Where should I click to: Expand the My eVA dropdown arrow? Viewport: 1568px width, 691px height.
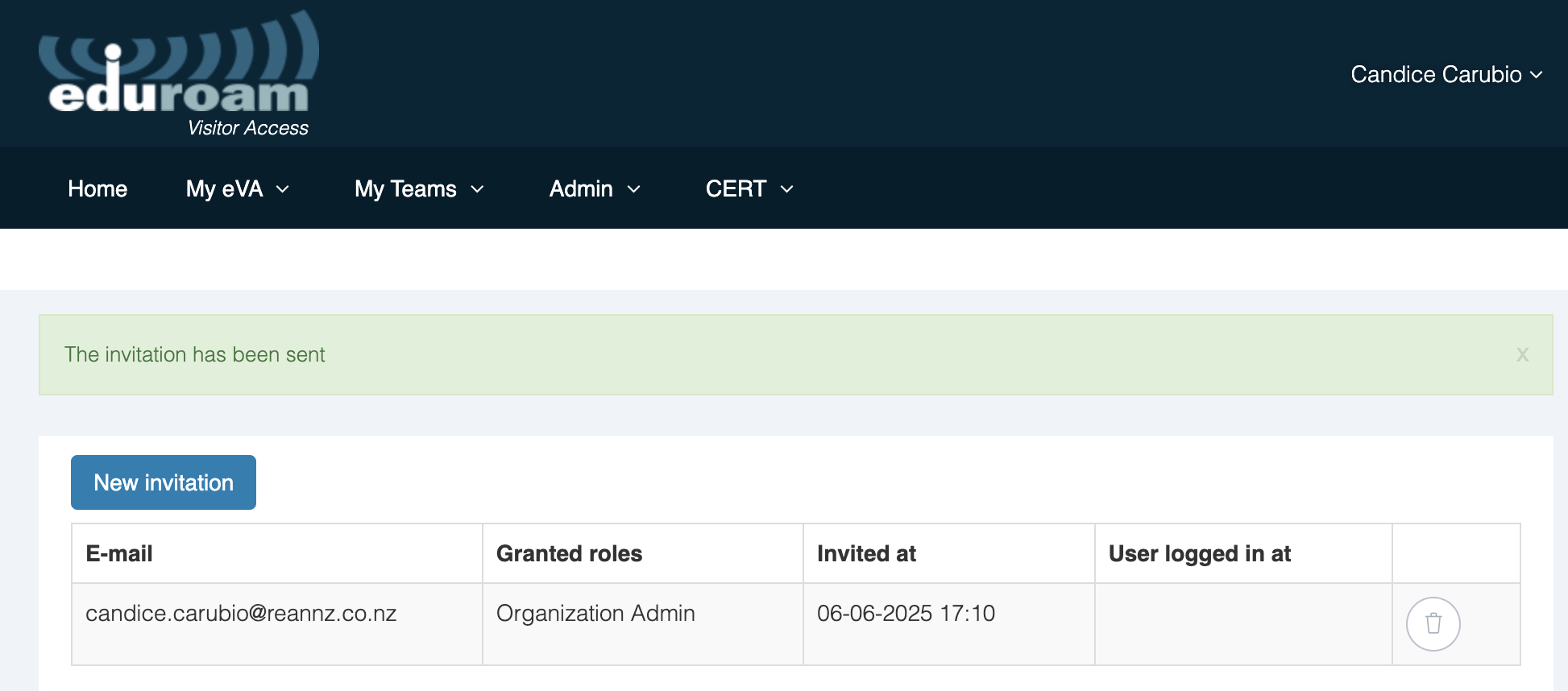click(283, 189)
